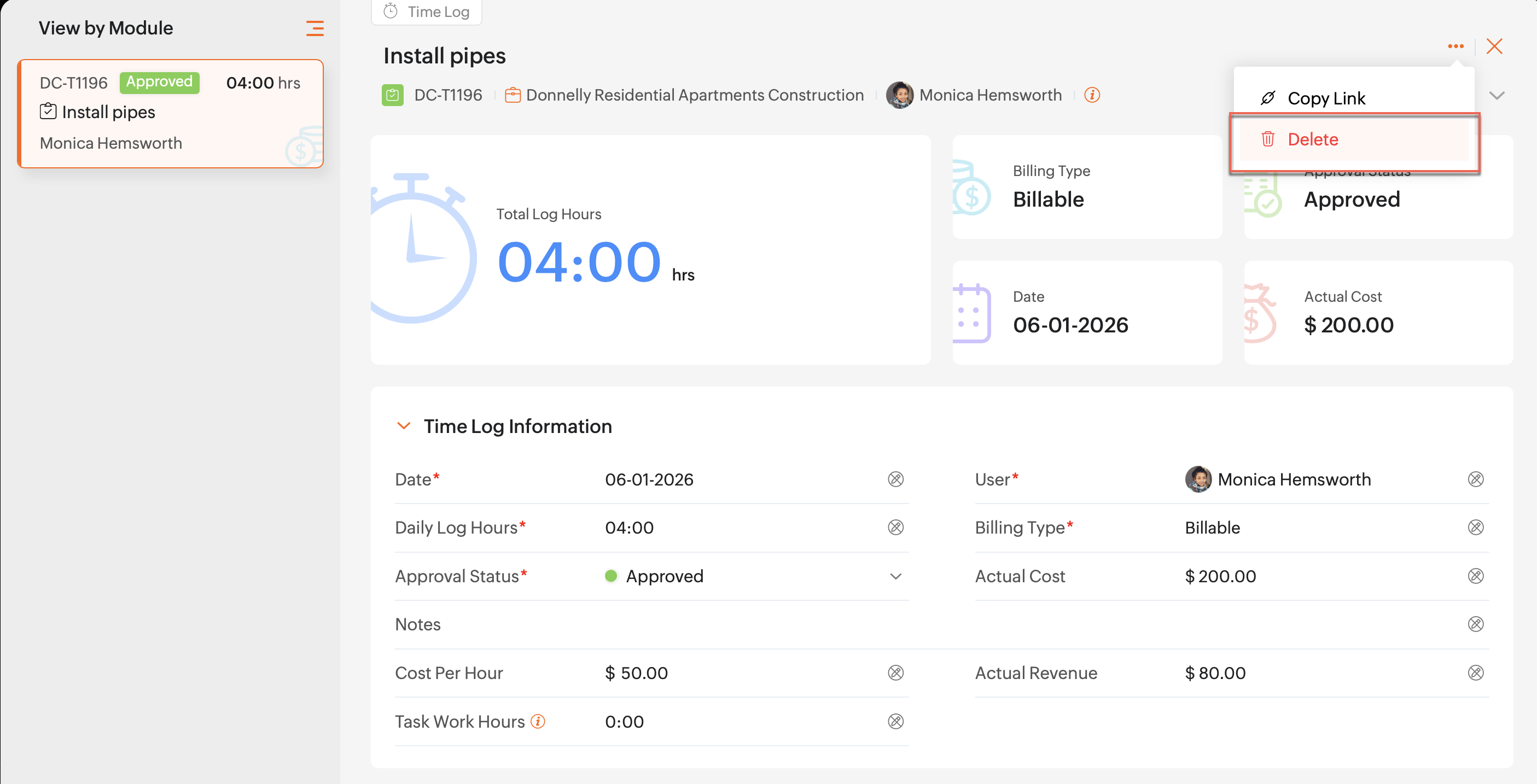The height and width of the screenshot is (784, 1537).
Task: Expand the header chevron below close button
Action: [x=1497, y=95]
